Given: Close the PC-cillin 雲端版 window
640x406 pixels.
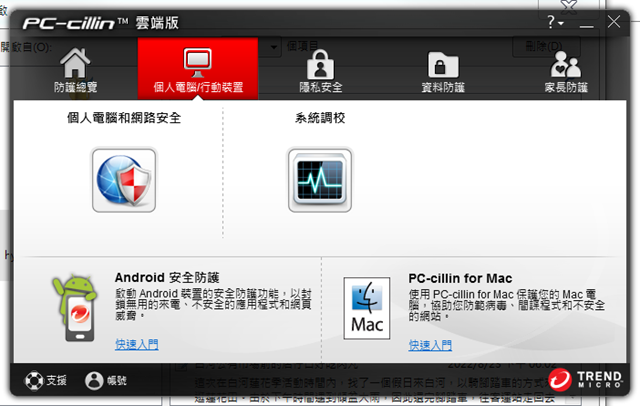Looking at the screenshot, I should pyautogui.click(x=613, y=22).
